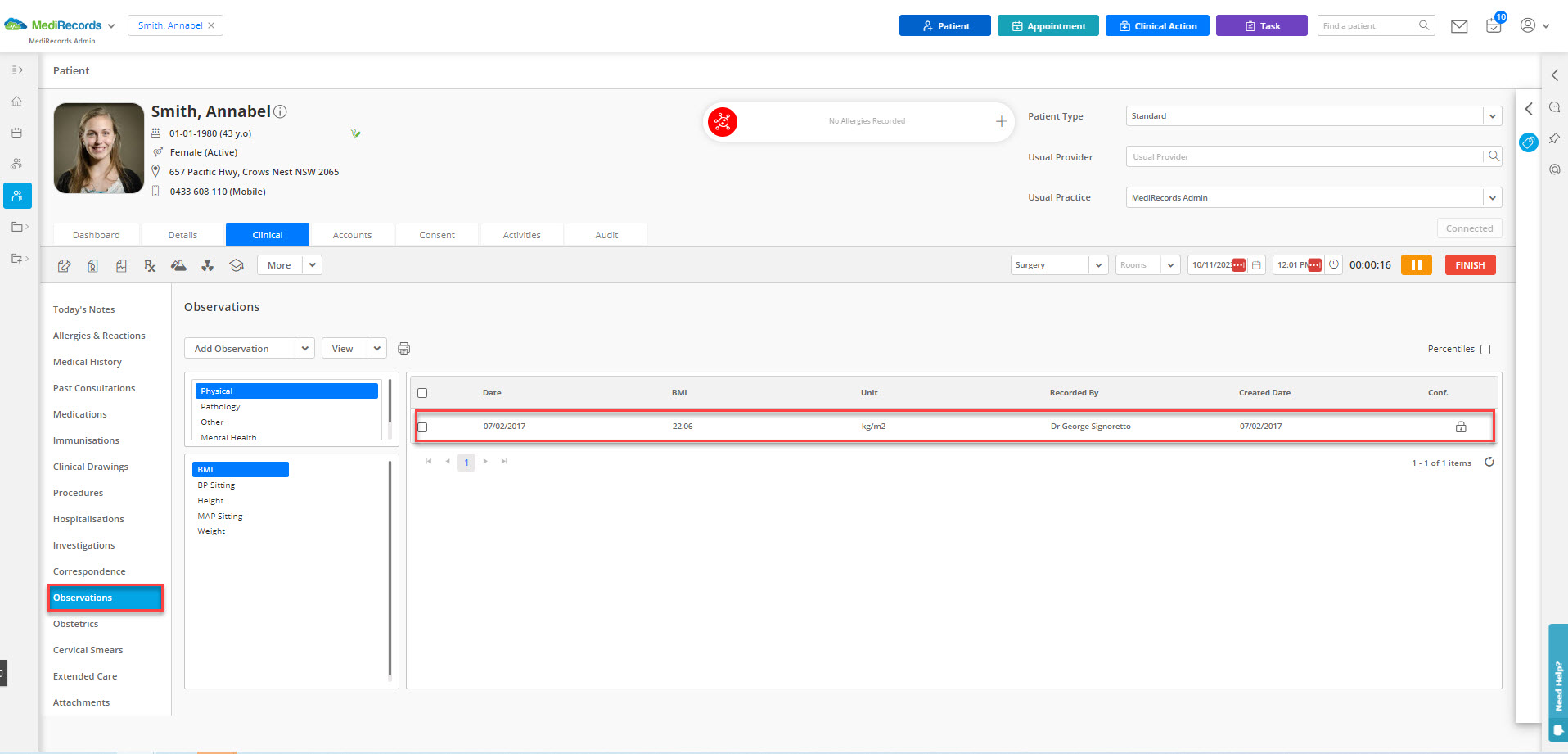
Task: Open the mail envelope icon
Action: (x=1459, y=26)
